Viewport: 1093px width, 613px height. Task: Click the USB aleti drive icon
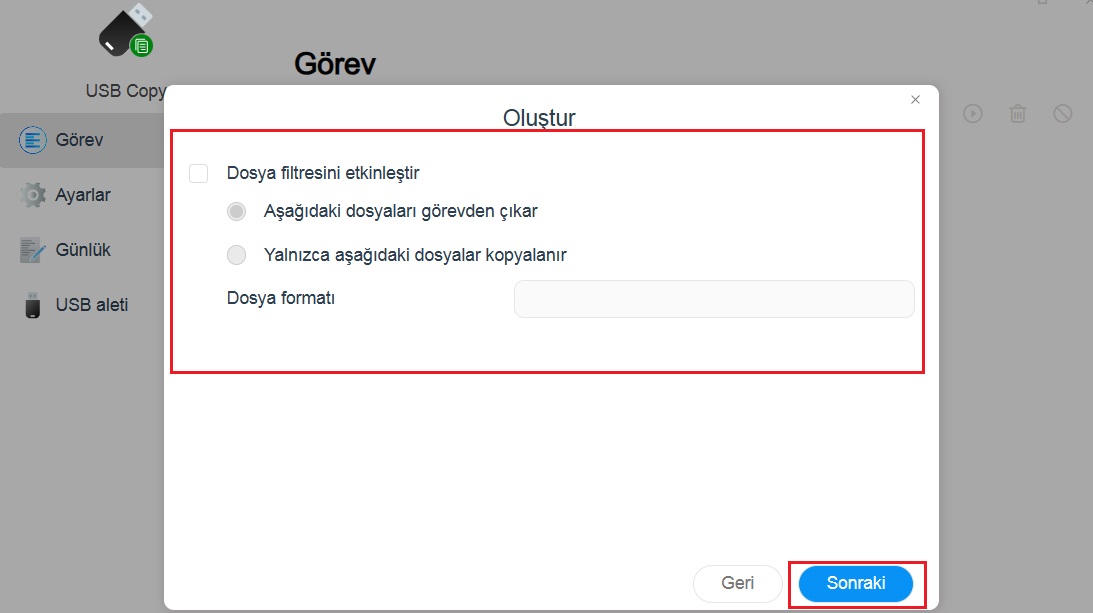coord(34,305)
